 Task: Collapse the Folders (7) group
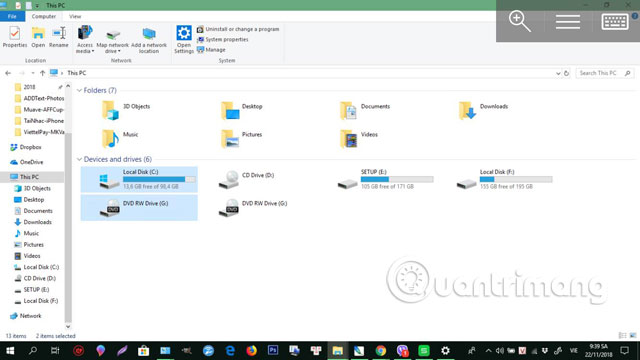[x=79, y=90]
